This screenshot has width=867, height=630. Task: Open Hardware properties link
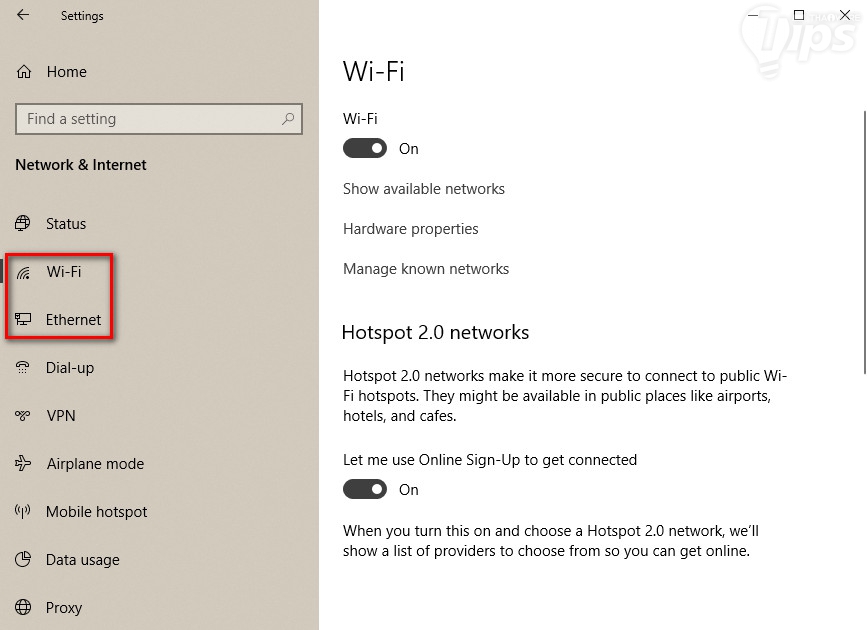pos(411,229)
